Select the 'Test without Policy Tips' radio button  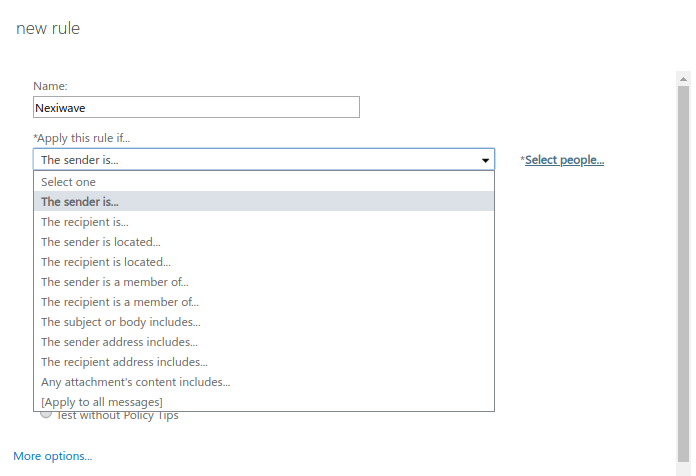pyautogui.click(x=46, y=414)
